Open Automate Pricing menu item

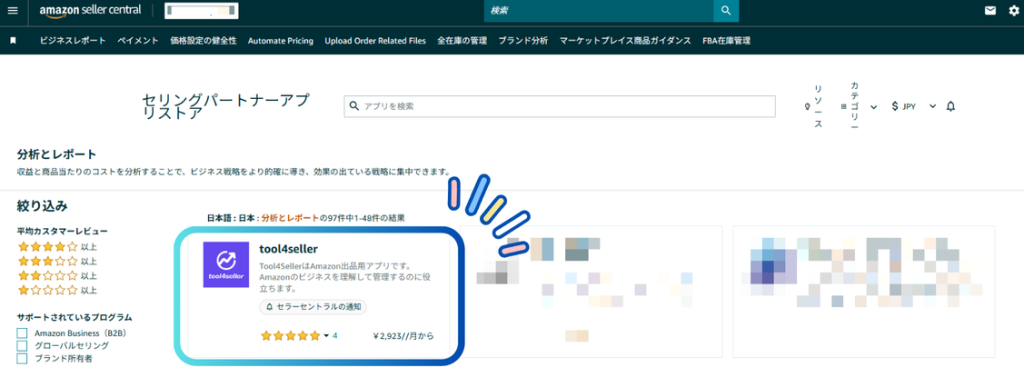pyautogui.click(x=281, y=40)
